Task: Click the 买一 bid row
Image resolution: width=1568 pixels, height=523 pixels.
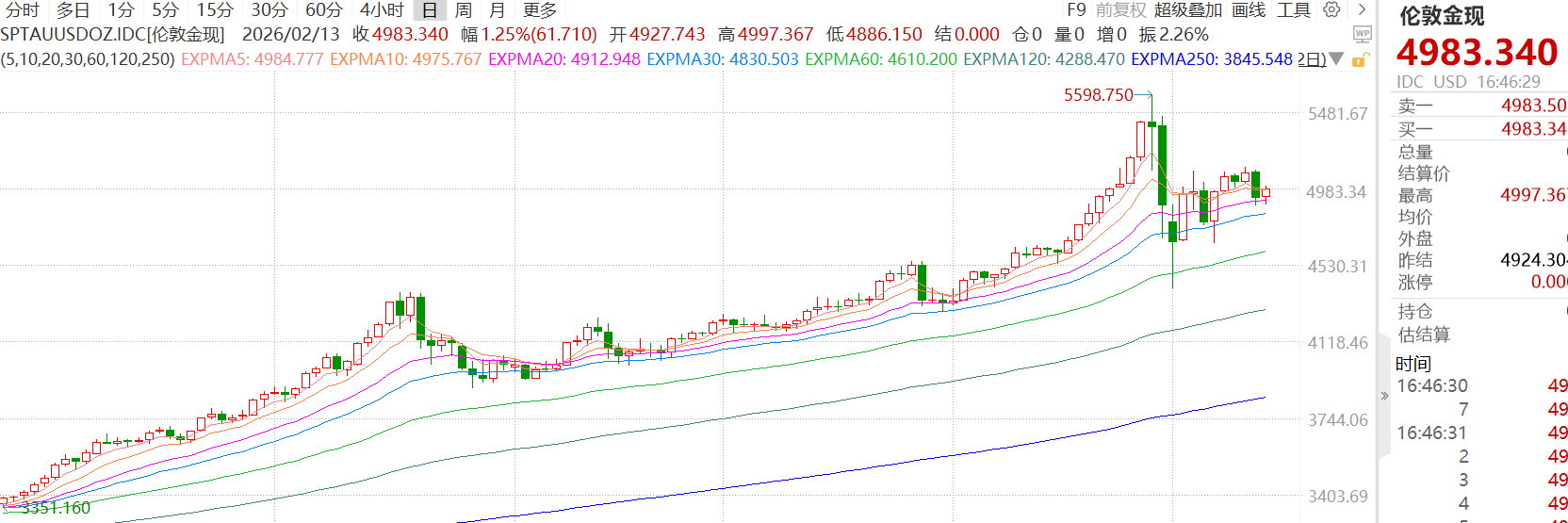Action: (x=1480, y=129)
